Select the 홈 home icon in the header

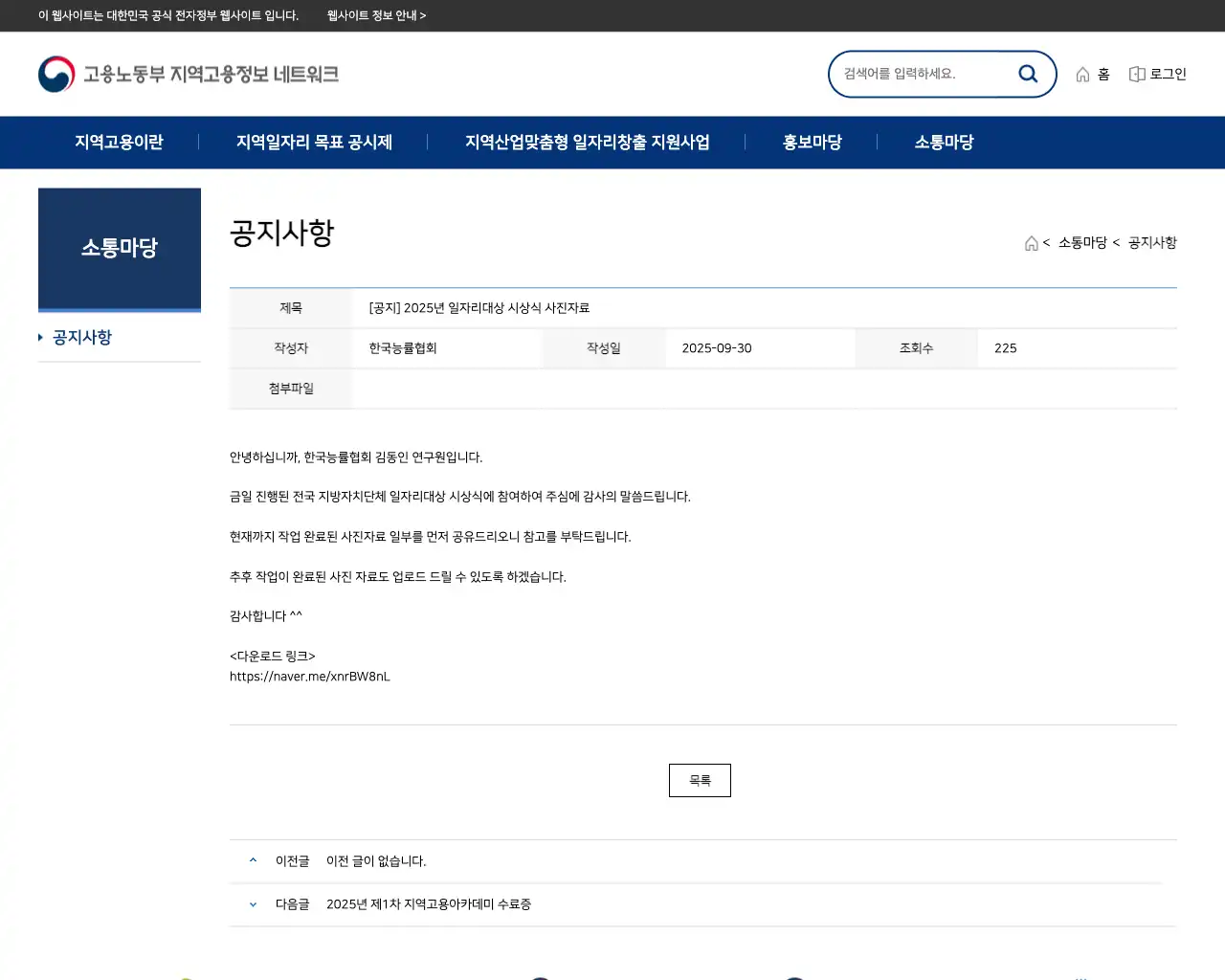1082,73
